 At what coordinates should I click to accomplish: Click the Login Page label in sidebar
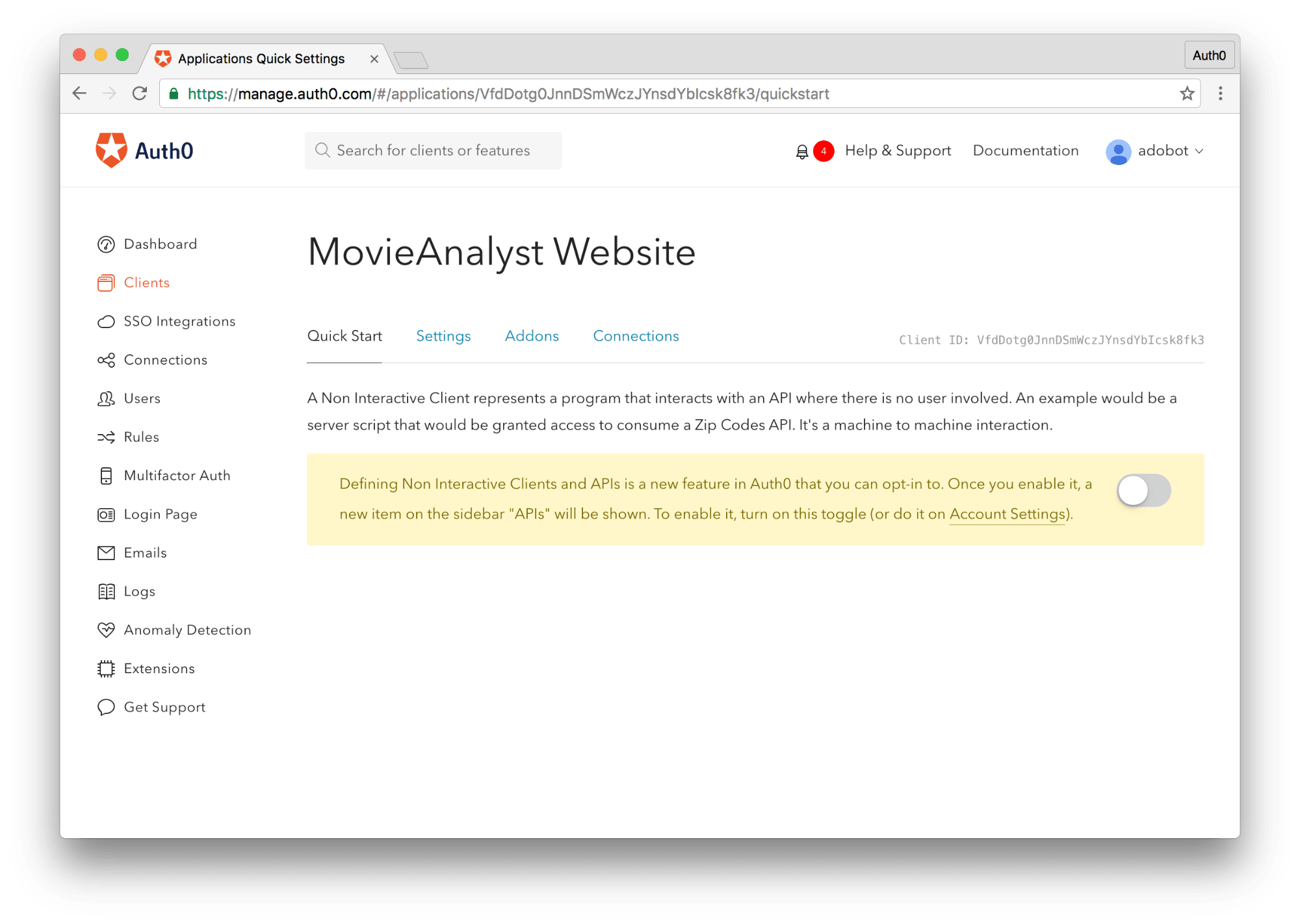point(161,515)
